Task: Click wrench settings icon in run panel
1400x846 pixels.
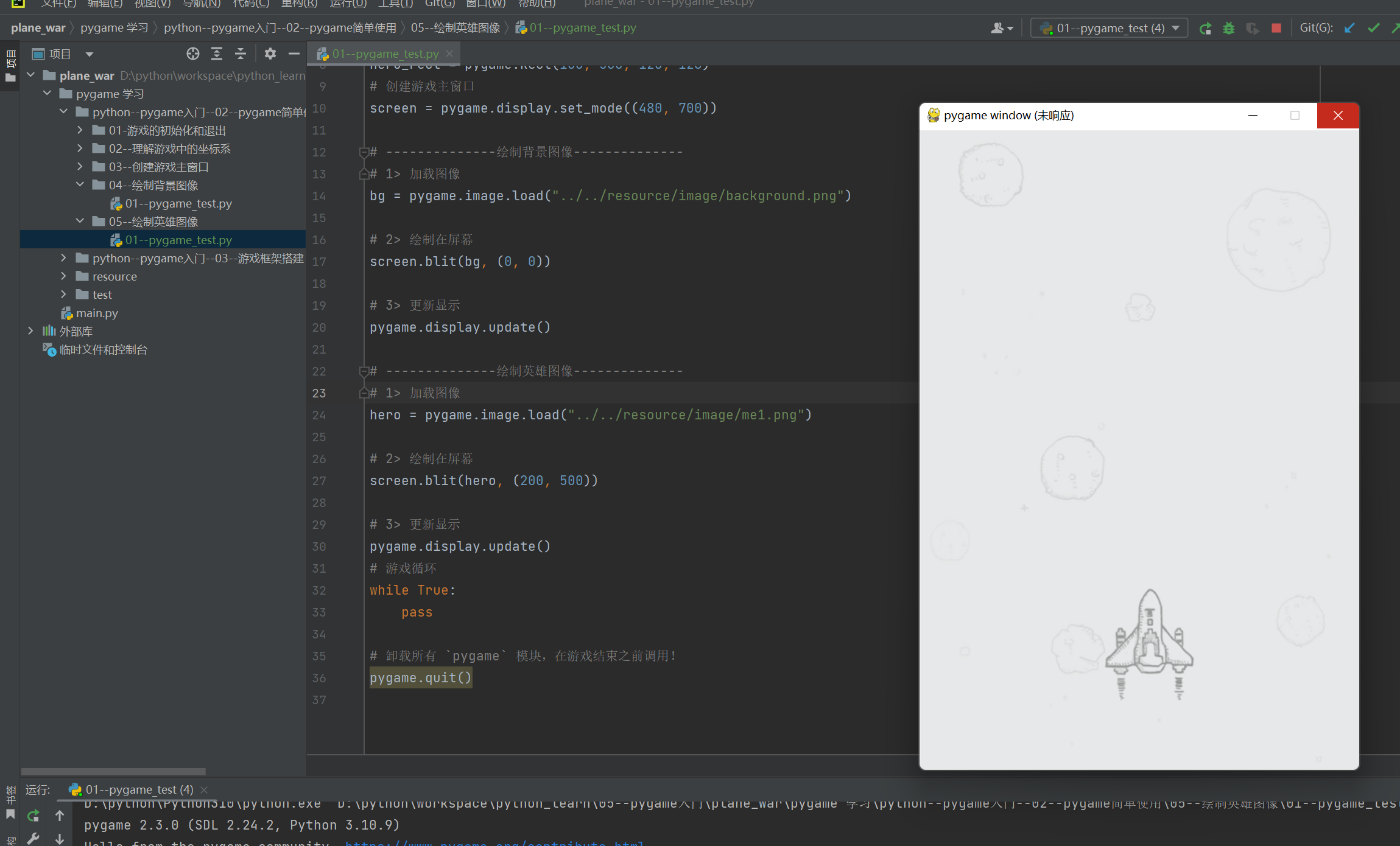Action: point(33,839)
